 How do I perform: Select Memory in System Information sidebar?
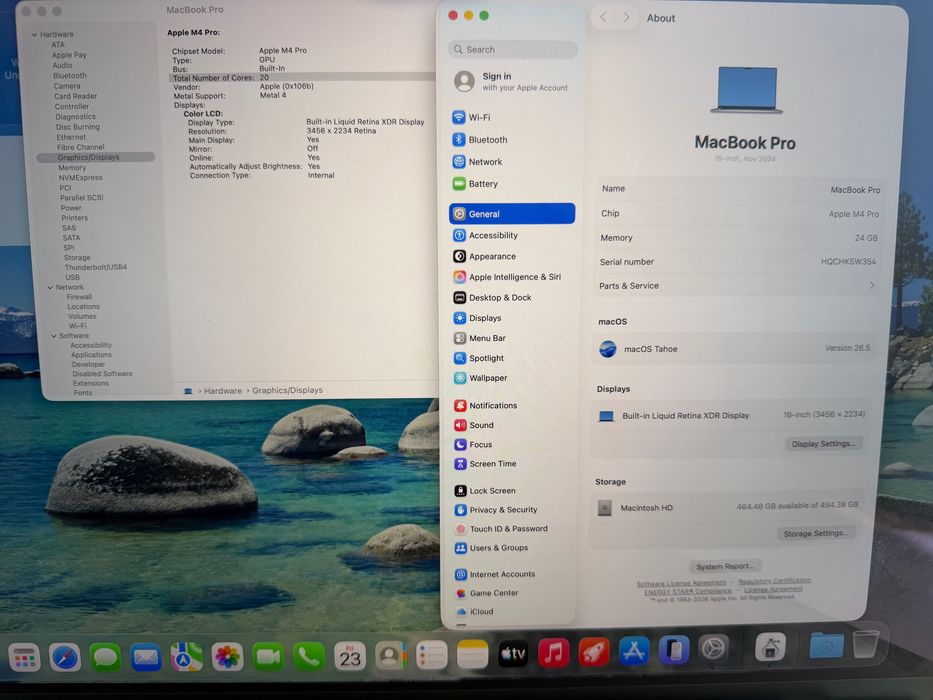click(x=72, y=168)
